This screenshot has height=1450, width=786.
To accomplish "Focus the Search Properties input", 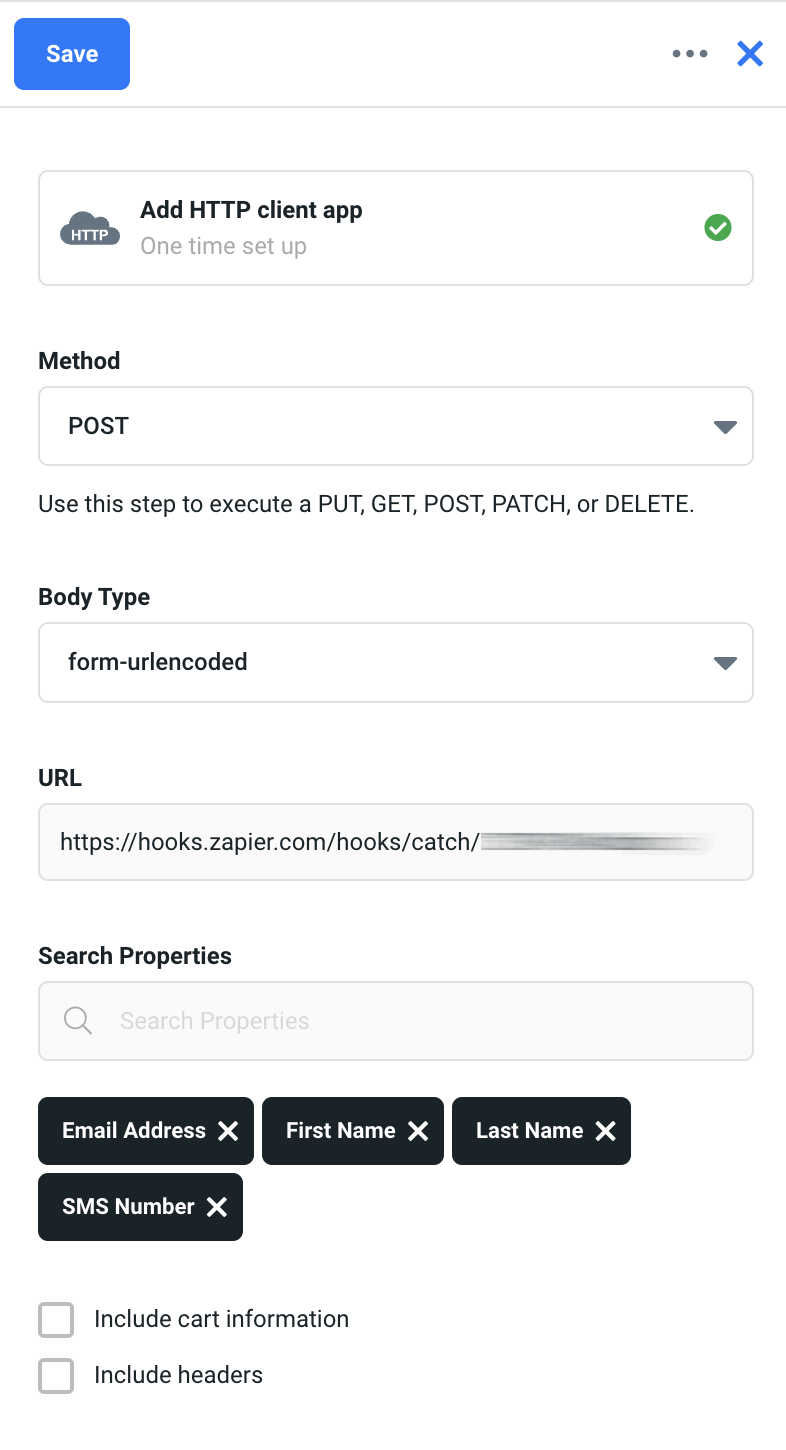I will click(x=420, y=1021).
